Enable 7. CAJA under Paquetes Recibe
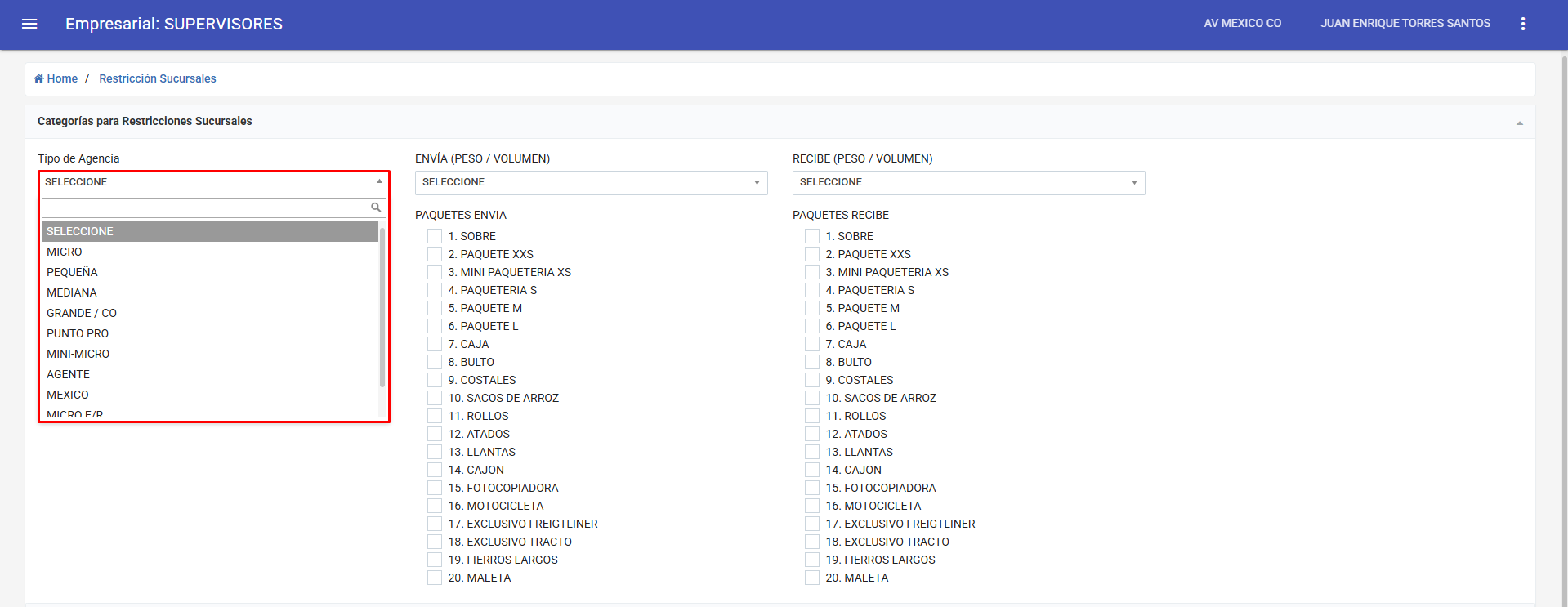1568x607 pixels. tap(812, 344)
